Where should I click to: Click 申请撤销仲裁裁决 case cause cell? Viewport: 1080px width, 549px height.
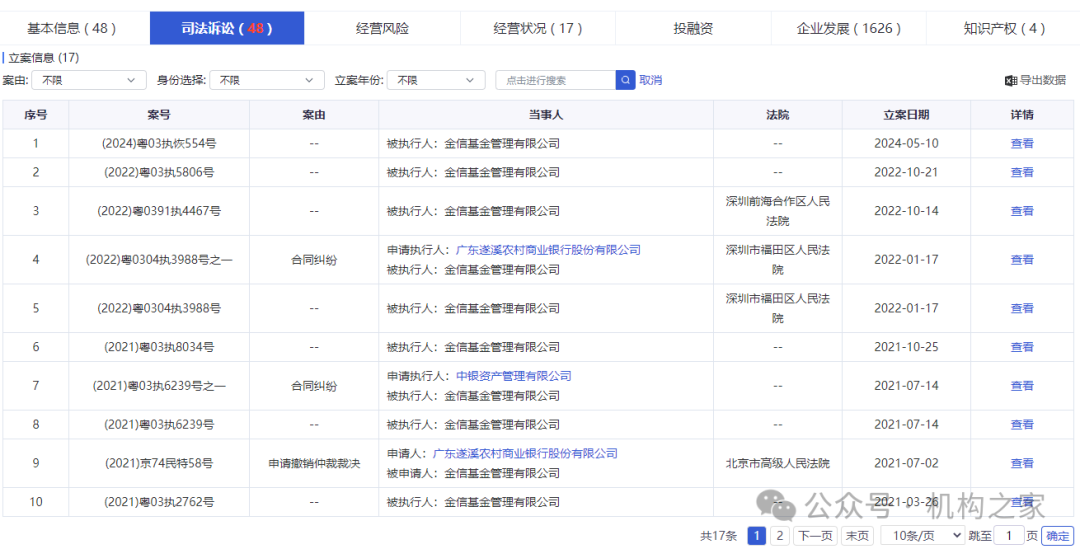click(313, 463)
